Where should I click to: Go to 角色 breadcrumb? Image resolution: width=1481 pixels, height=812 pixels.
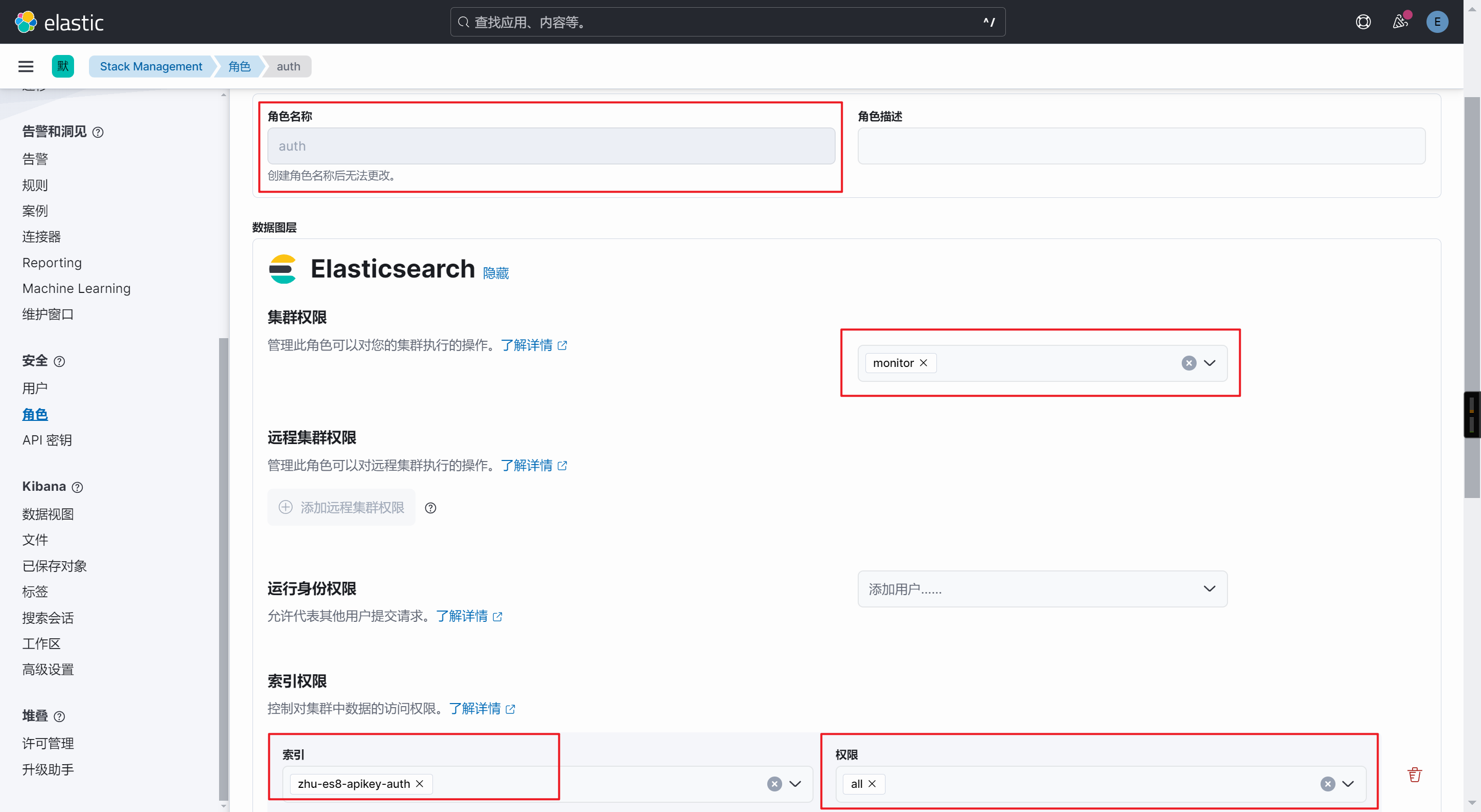(x=239, y=67)
